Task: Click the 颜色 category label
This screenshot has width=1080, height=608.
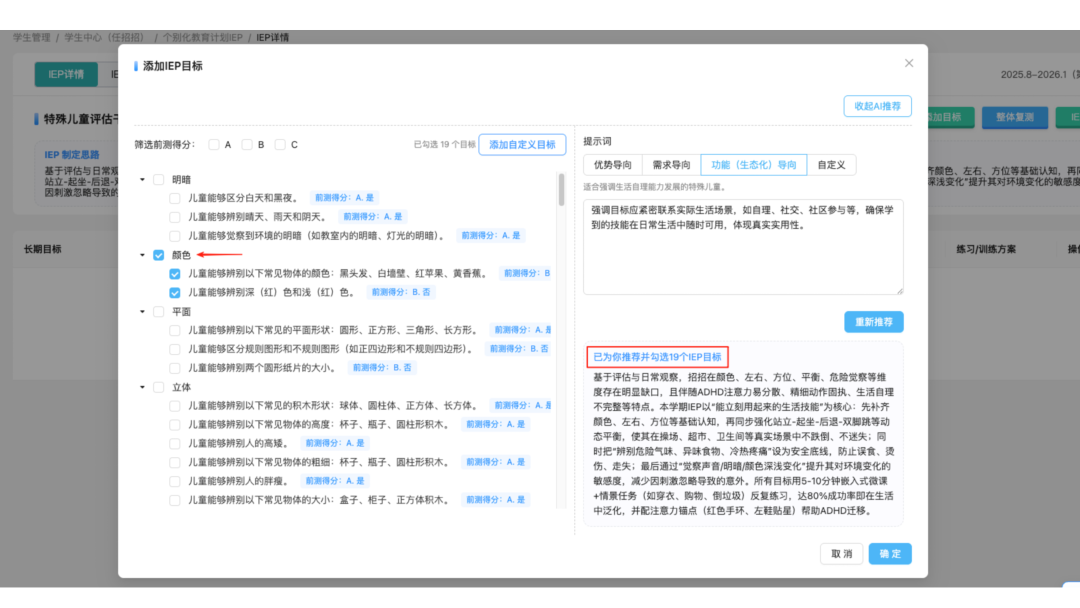Action: [181, 255]
